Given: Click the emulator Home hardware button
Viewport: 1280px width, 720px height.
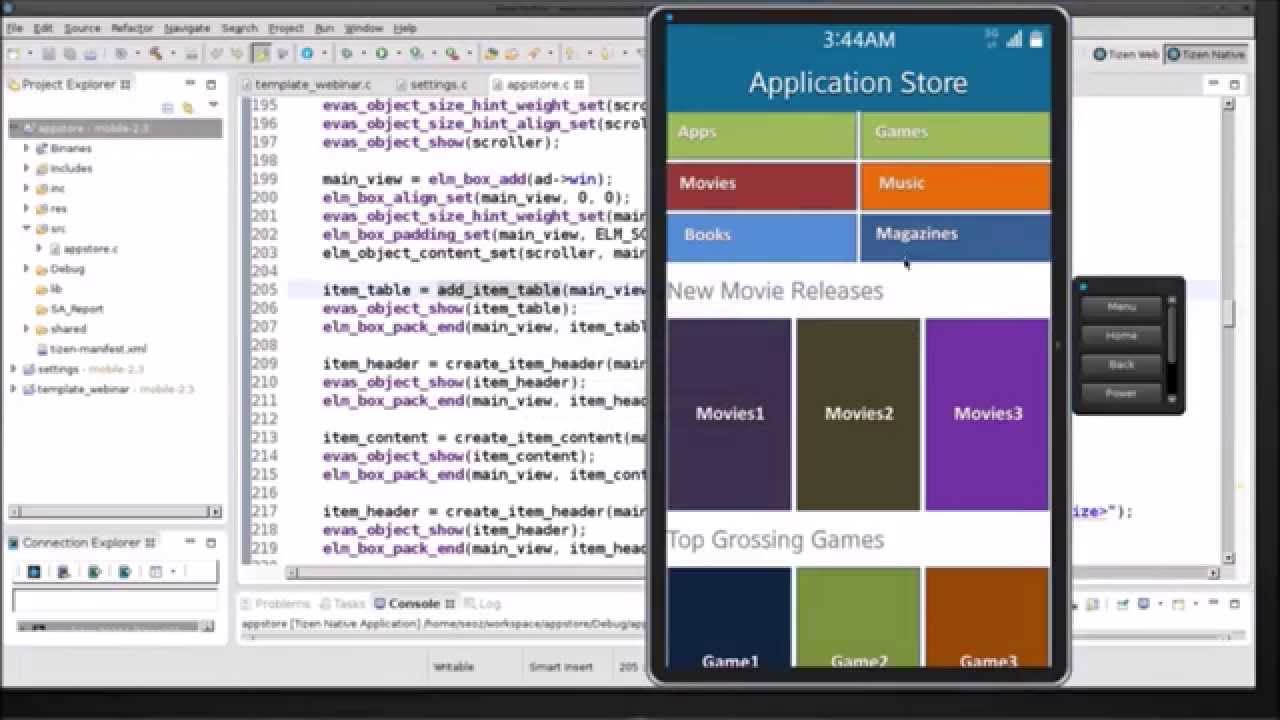Looking at the screenshot, I should (x=1121, y=336).
